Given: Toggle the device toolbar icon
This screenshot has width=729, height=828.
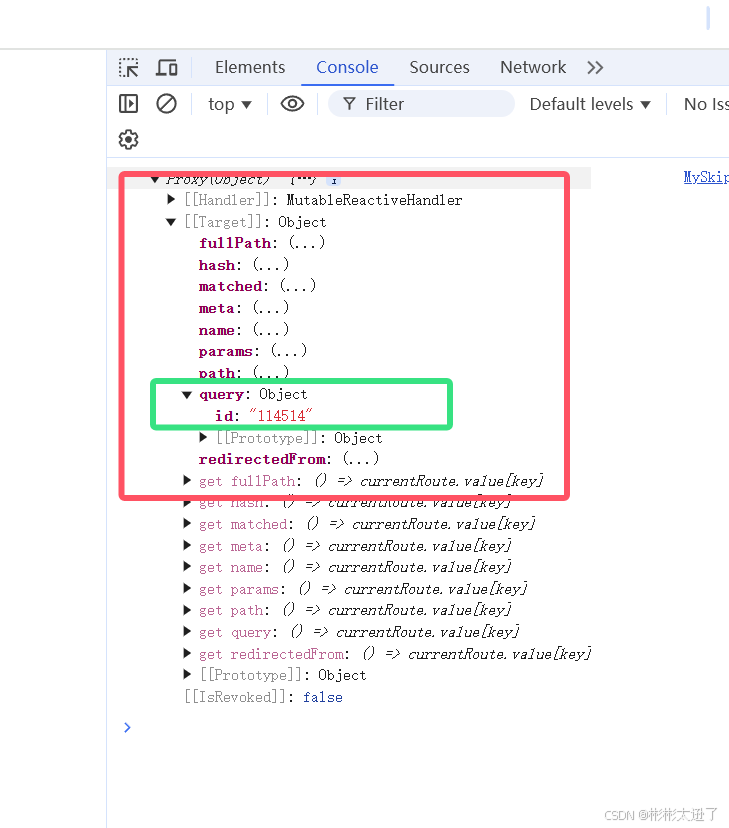Looking at the screenshot, I should click(167, 68).
